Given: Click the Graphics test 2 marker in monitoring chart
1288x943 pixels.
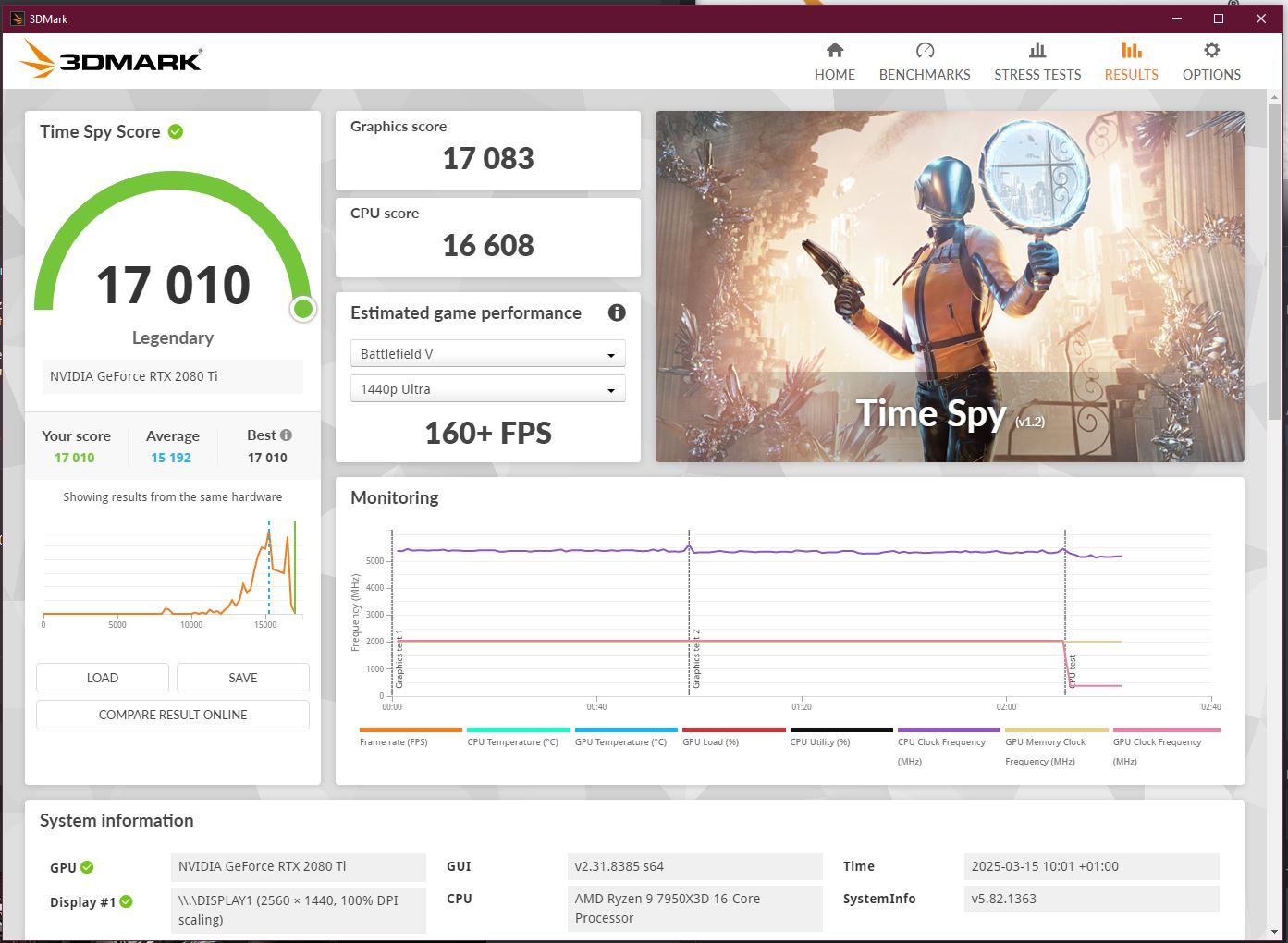Looking at the screenshot, I should point(696,658).
